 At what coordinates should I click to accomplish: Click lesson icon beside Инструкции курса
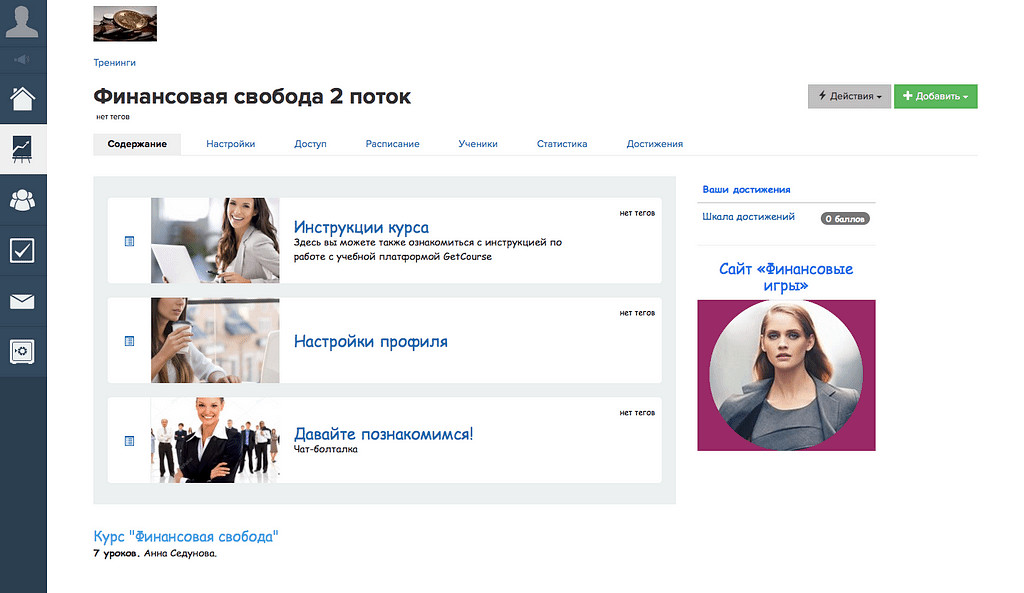pyautogui.click(x=129, y=241)
